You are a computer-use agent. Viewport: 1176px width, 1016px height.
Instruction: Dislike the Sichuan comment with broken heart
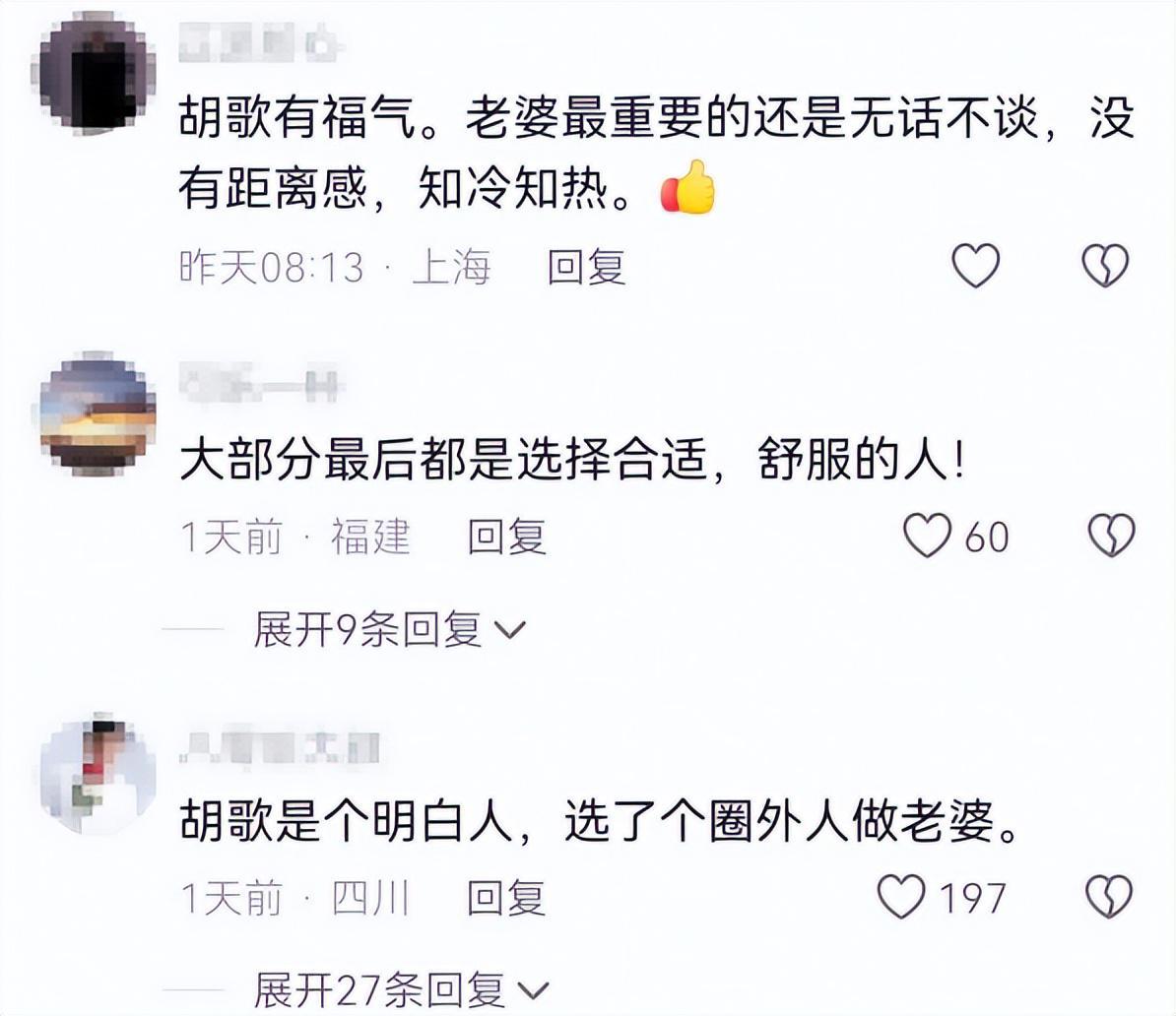1109,897
